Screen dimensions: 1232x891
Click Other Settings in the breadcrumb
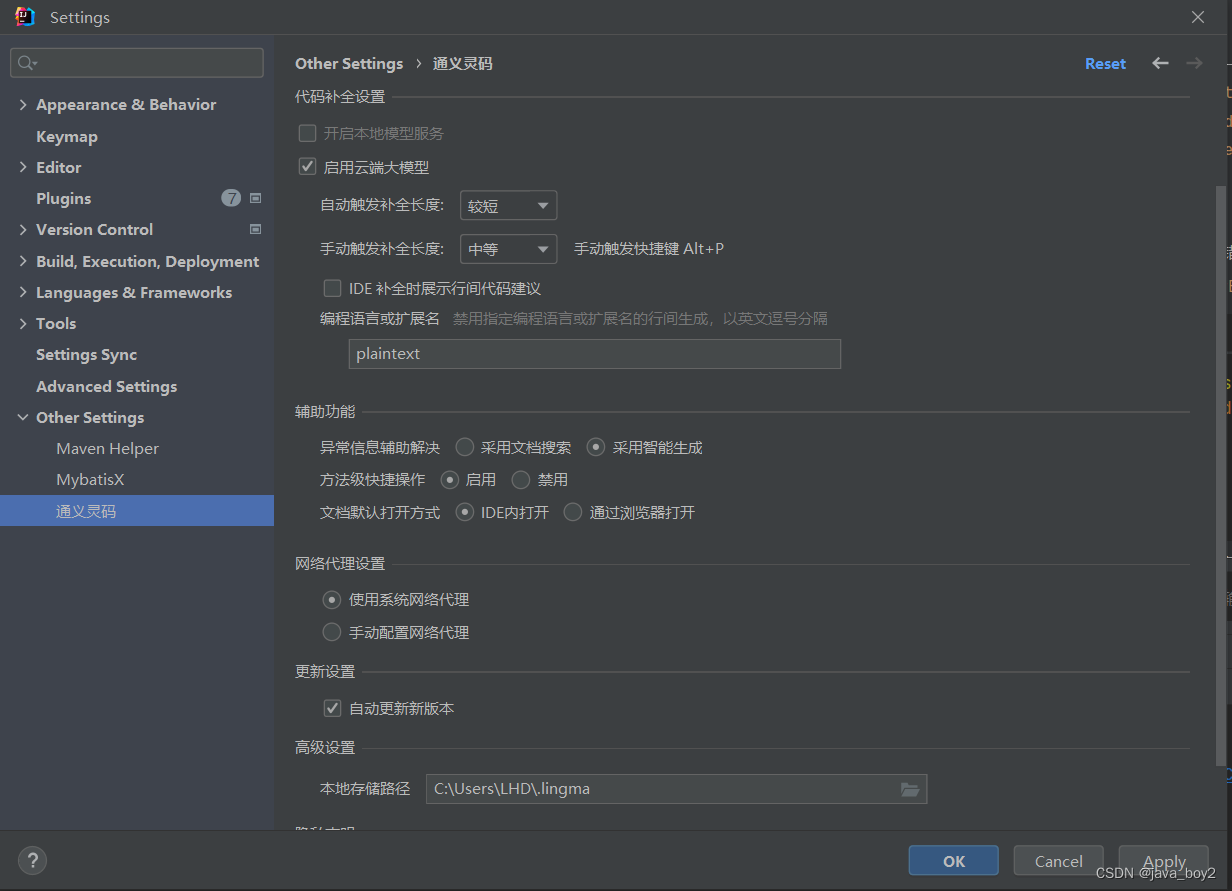coord(349,63)
